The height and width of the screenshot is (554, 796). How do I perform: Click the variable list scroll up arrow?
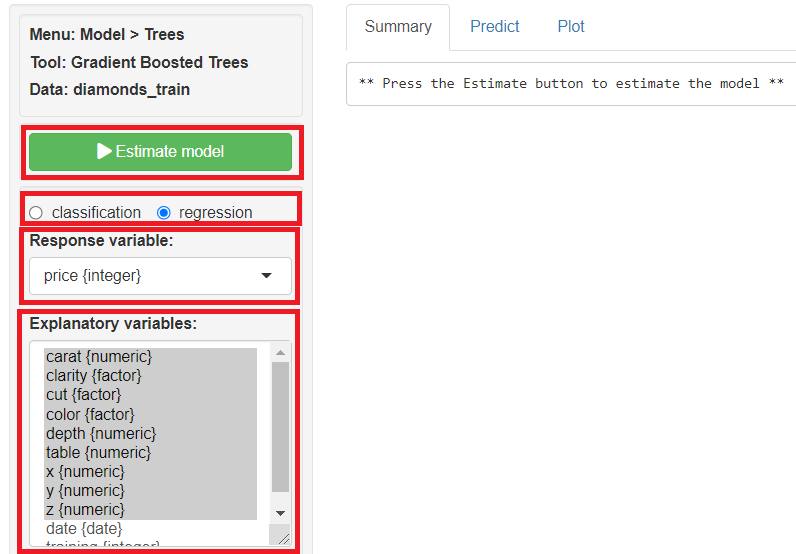[x=280, y=352]
